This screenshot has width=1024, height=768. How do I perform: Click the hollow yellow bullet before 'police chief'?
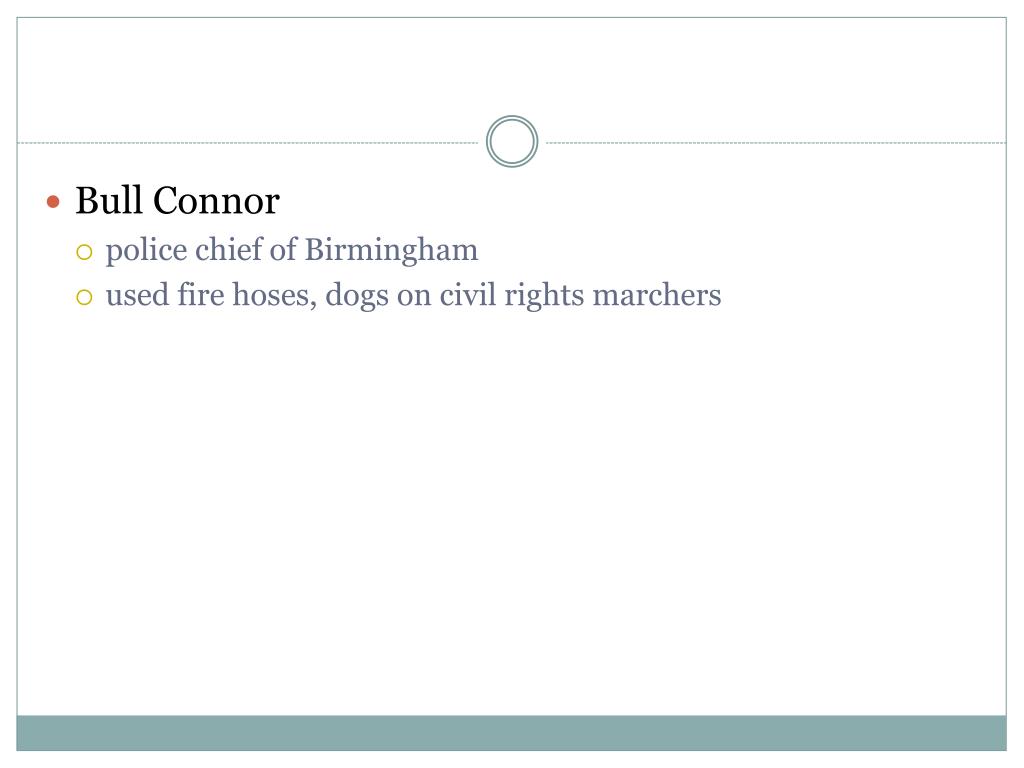click(x=84, y=252)
